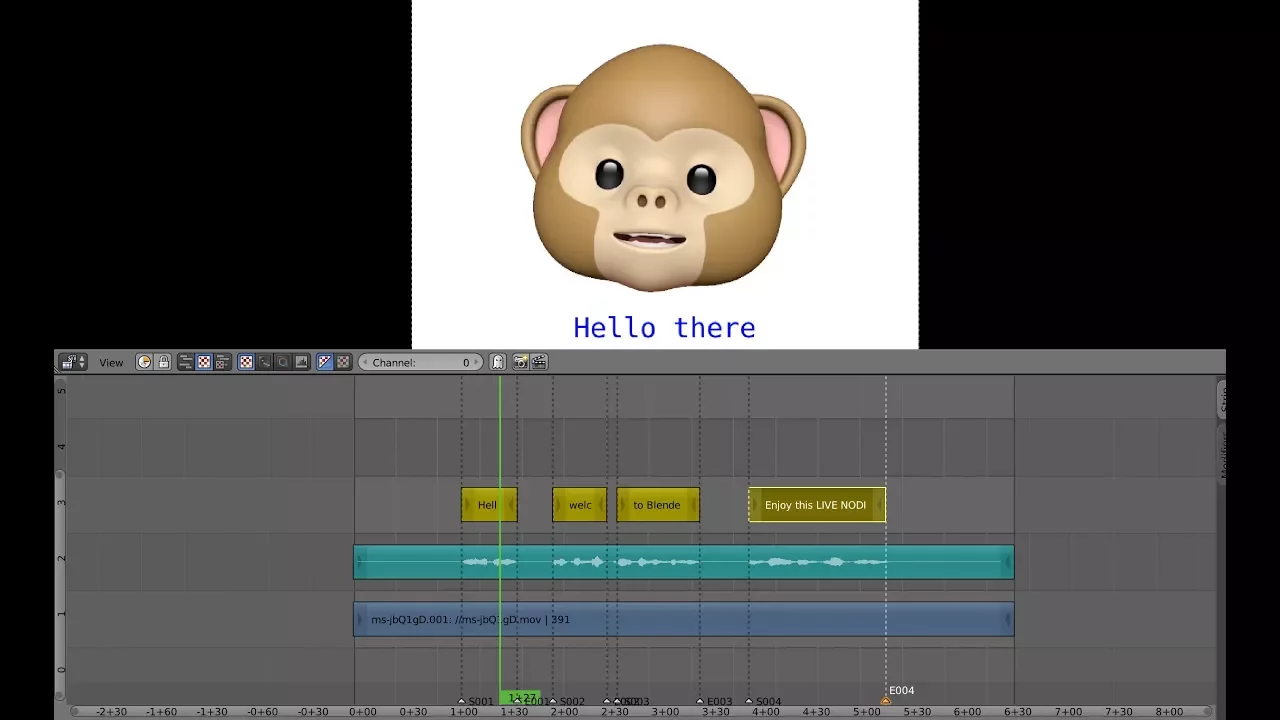Toggle the ghost frame overlay icon
The height and width of the screenshot is (720, 1280).
(497, 362)
